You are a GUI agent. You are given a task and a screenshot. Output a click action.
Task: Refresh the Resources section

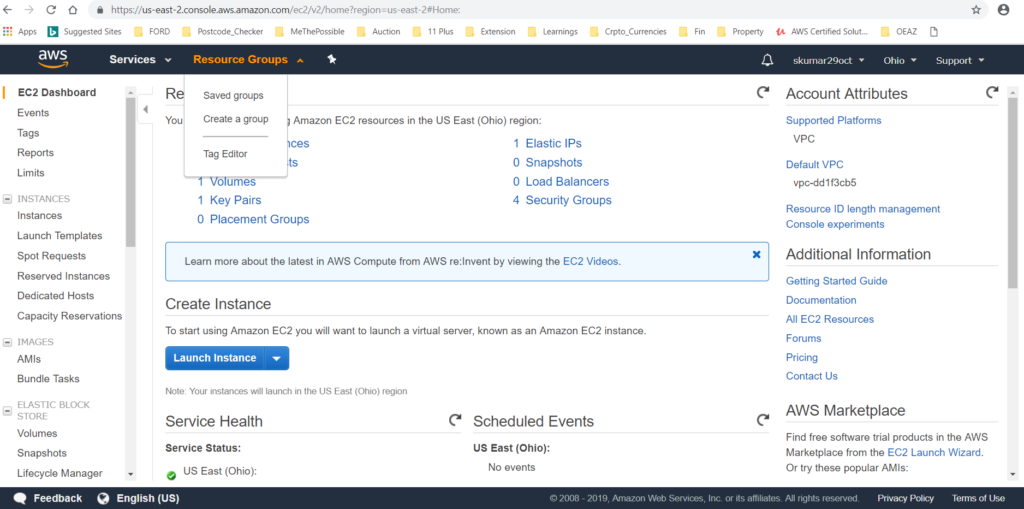762,93
